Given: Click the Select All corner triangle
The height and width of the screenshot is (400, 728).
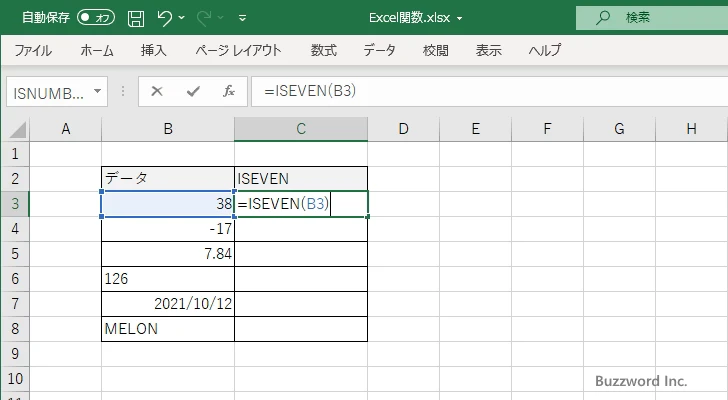Looking at the screenshot, I should [18, 129].
